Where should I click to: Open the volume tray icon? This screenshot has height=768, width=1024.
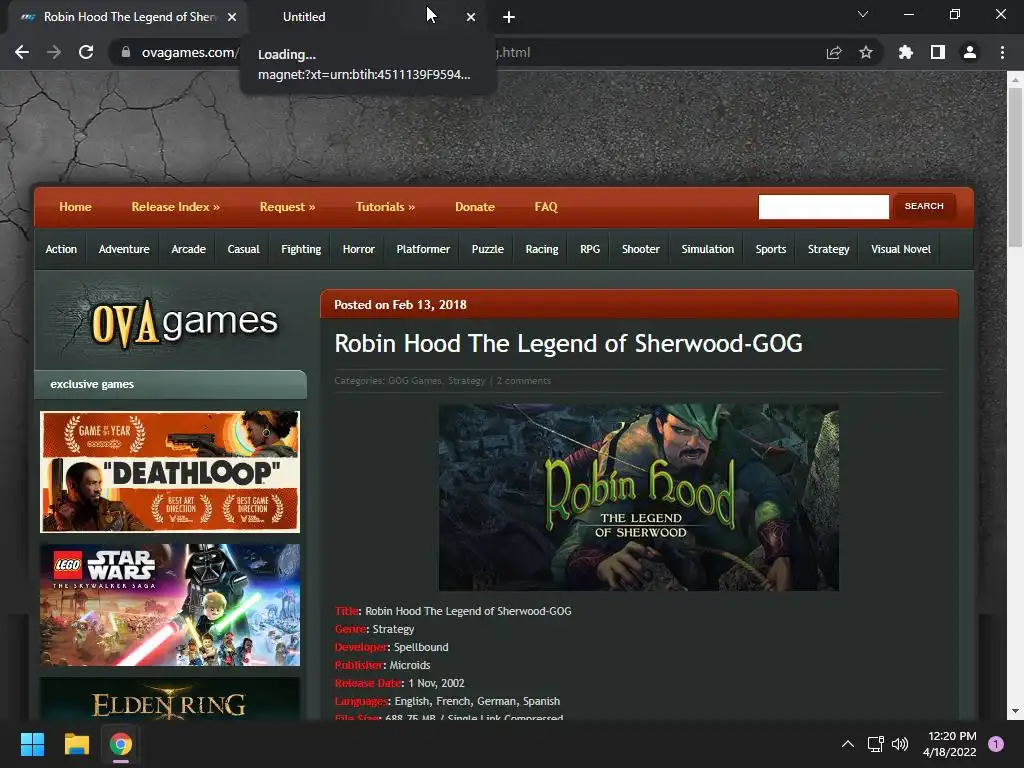900,744
